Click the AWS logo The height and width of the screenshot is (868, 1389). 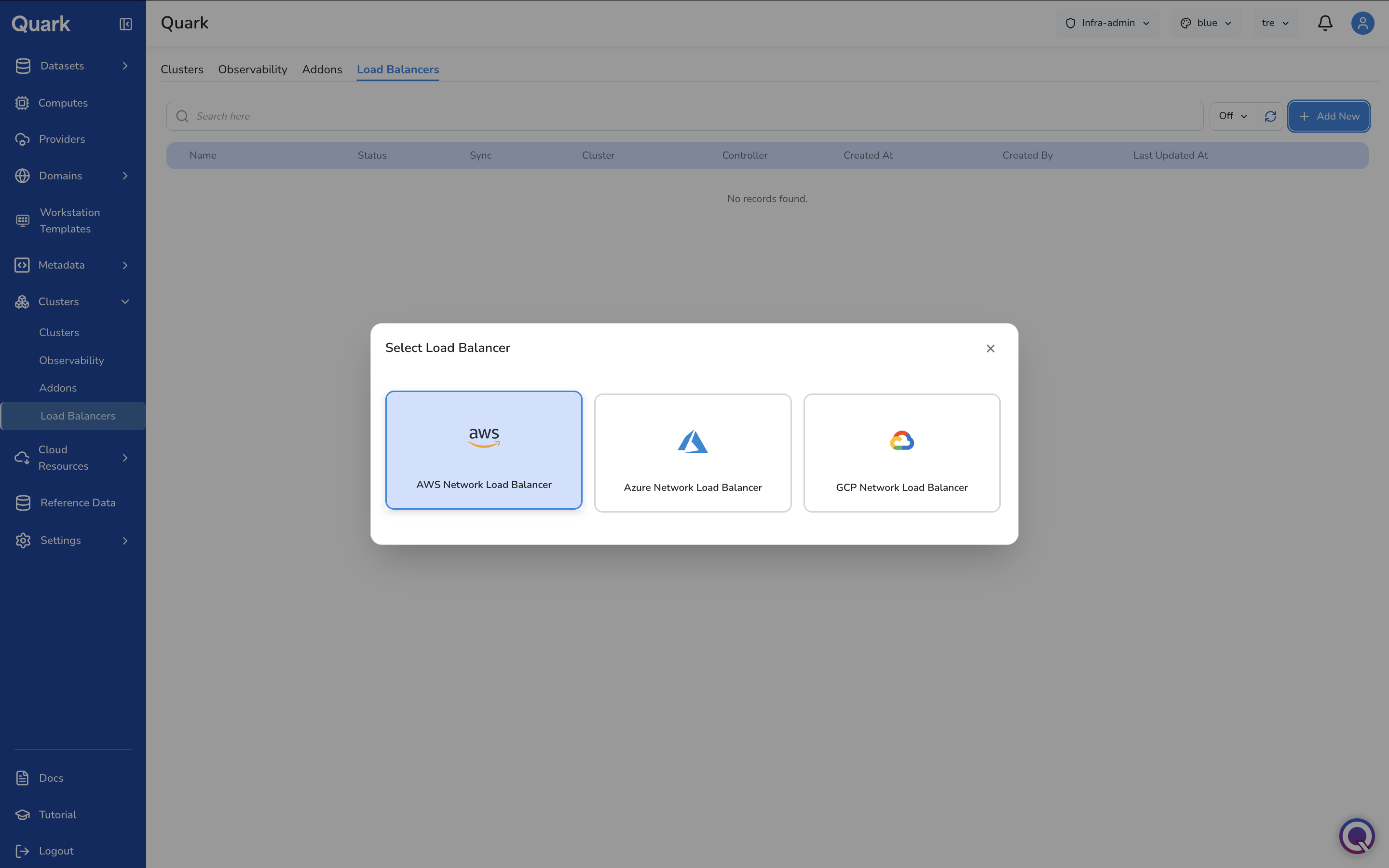click(x=484, y=437)
